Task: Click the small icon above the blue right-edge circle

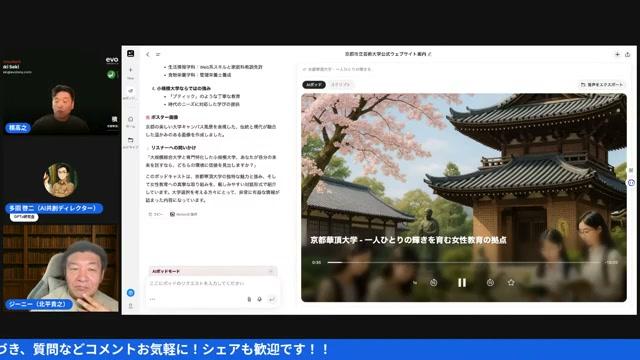Action: 631,170
